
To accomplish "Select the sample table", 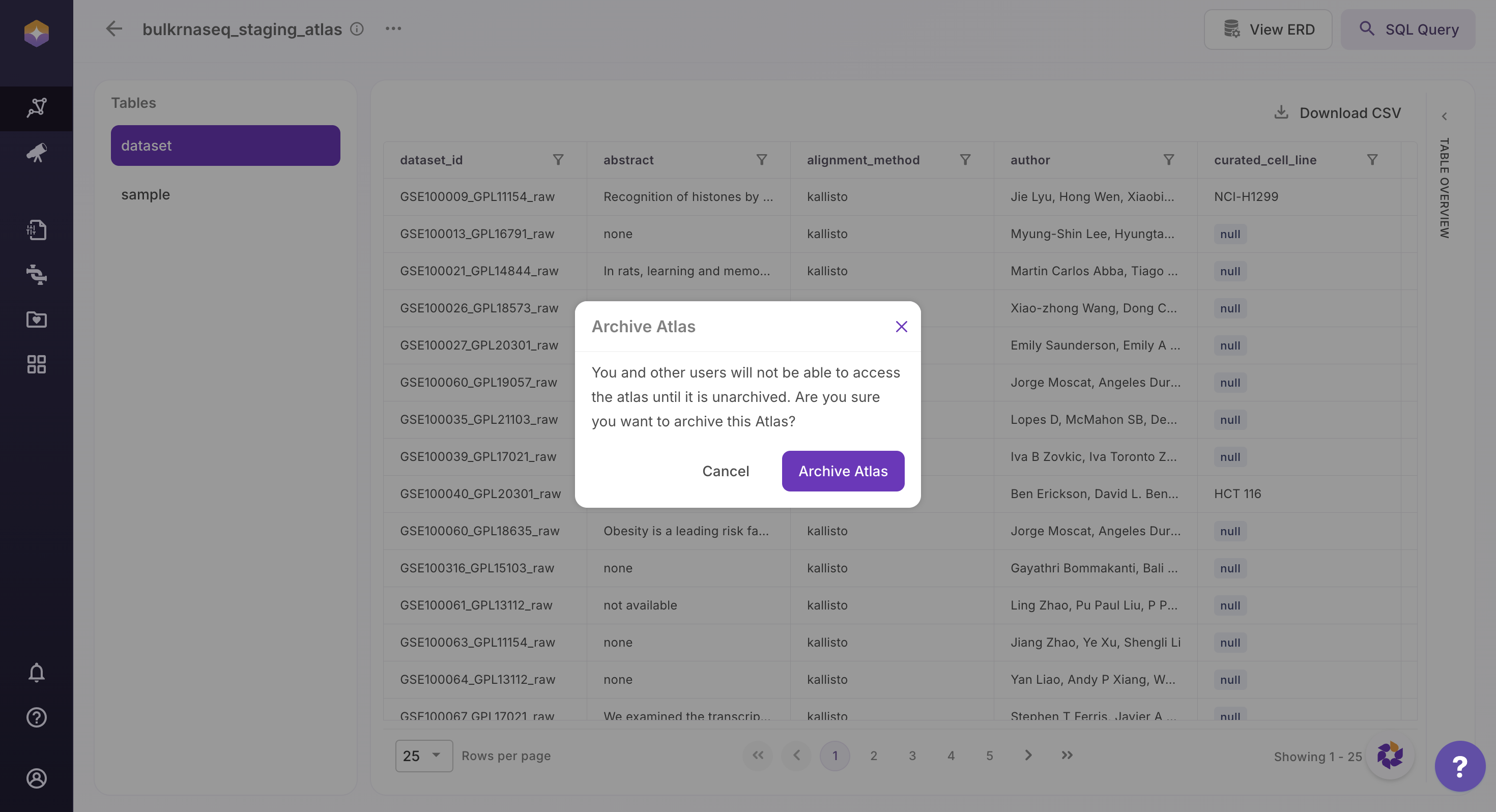I will coord(145,194).
